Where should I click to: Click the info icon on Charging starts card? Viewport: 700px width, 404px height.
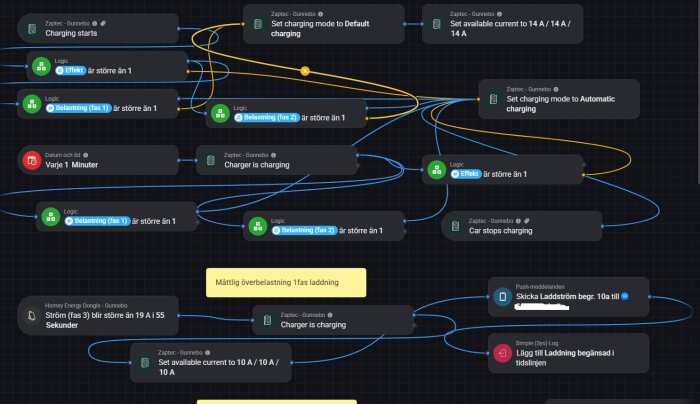click(94, 23)
